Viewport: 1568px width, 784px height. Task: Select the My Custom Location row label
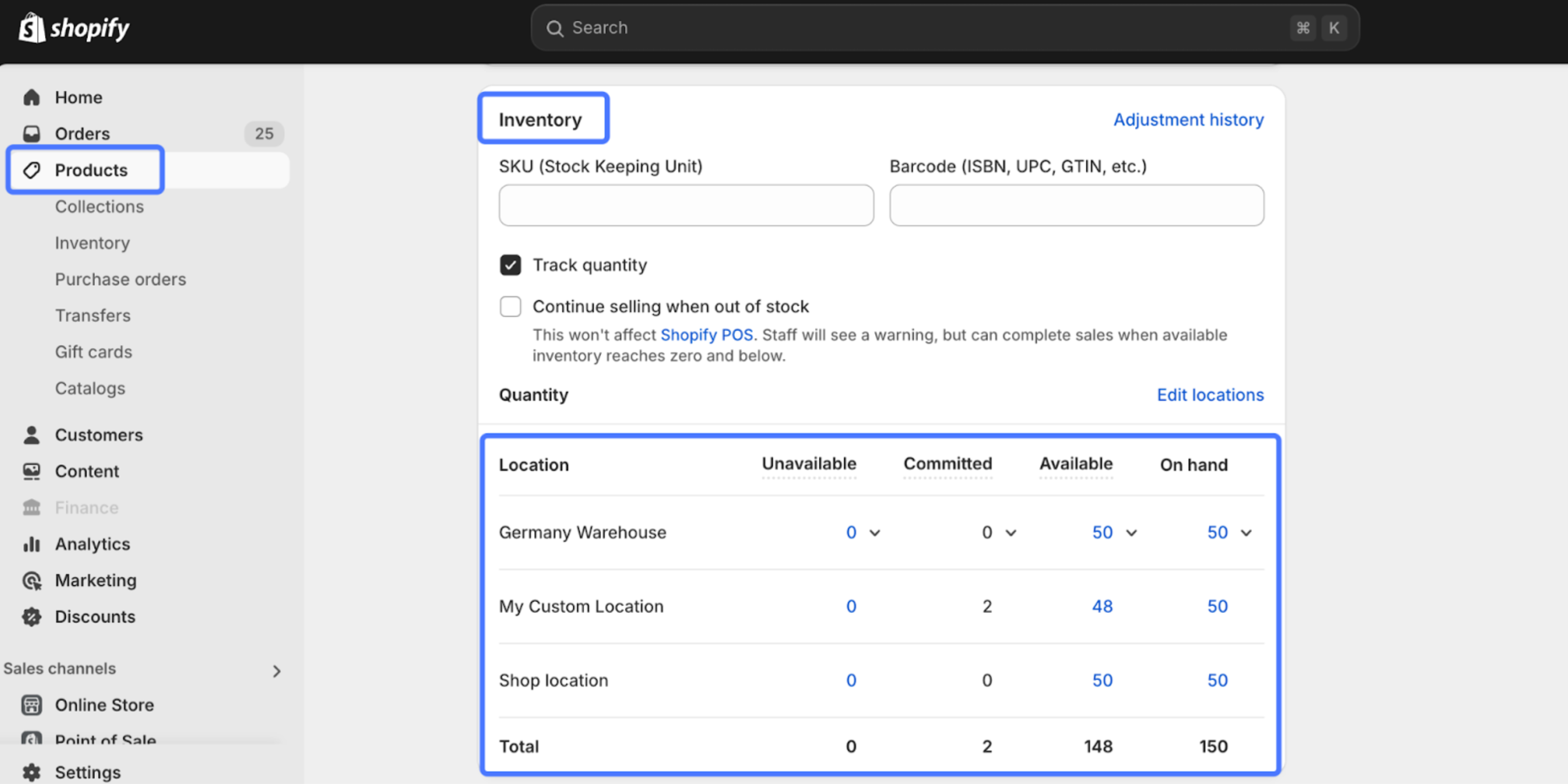pyautogui.click(x=581, y=606)
